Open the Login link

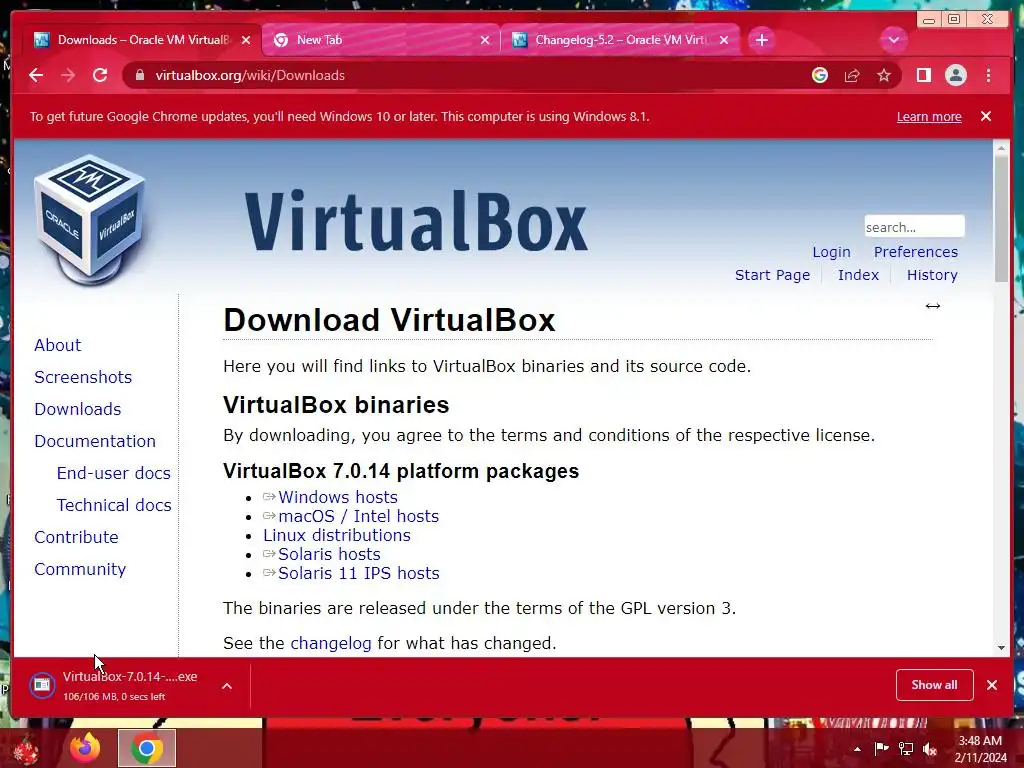[831, 252]
